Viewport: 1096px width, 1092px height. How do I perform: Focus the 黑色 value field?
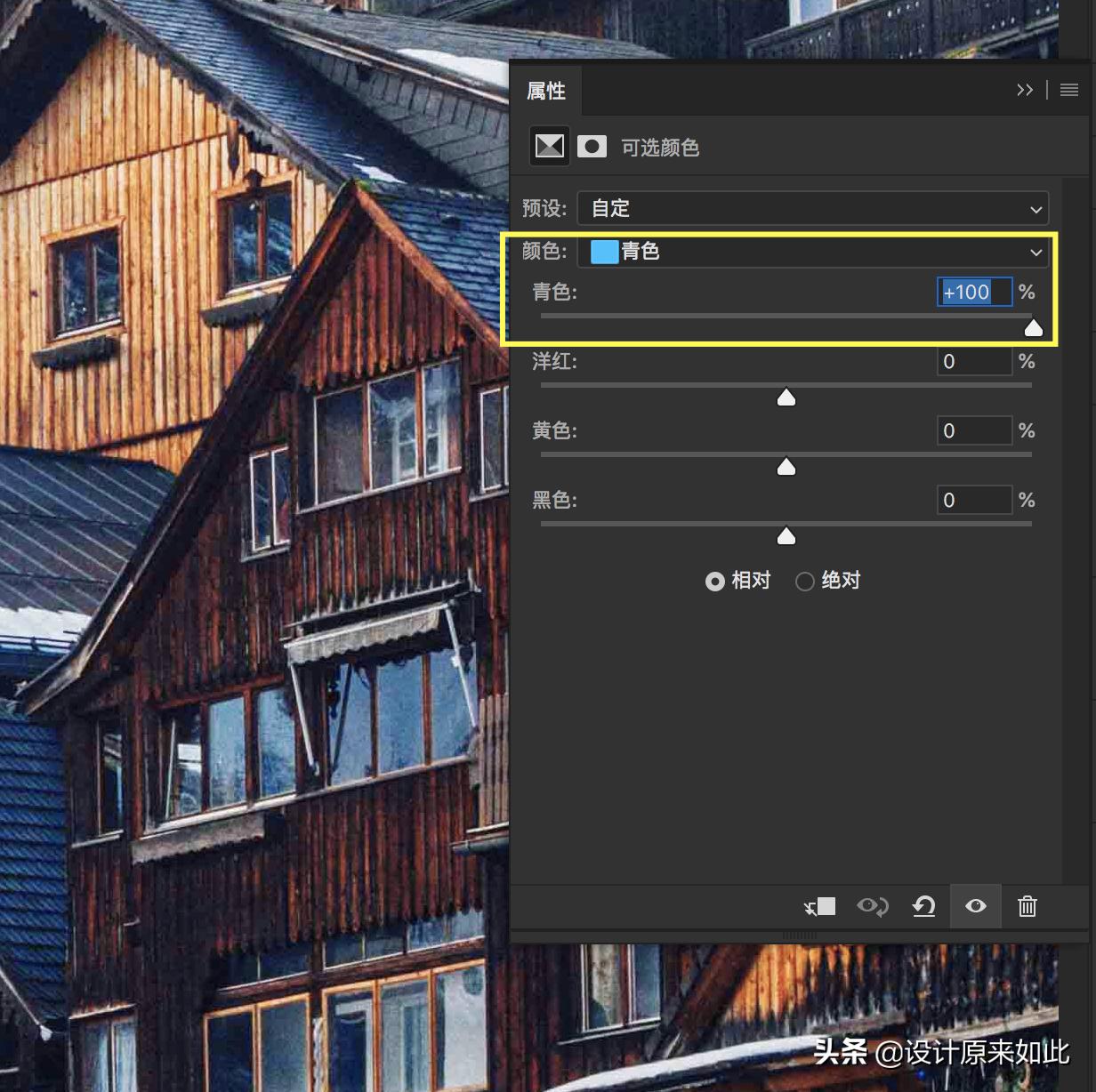(974, 500)
